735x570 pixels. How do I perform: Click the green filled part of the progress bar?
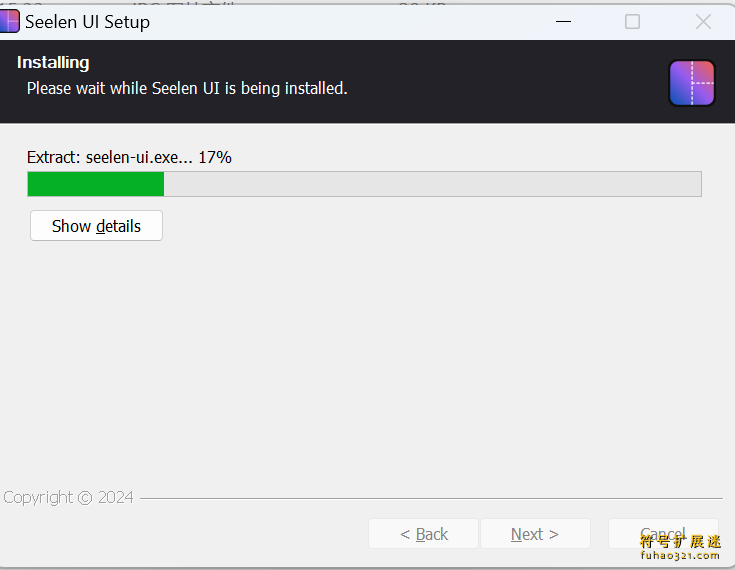tap(95, 184)
